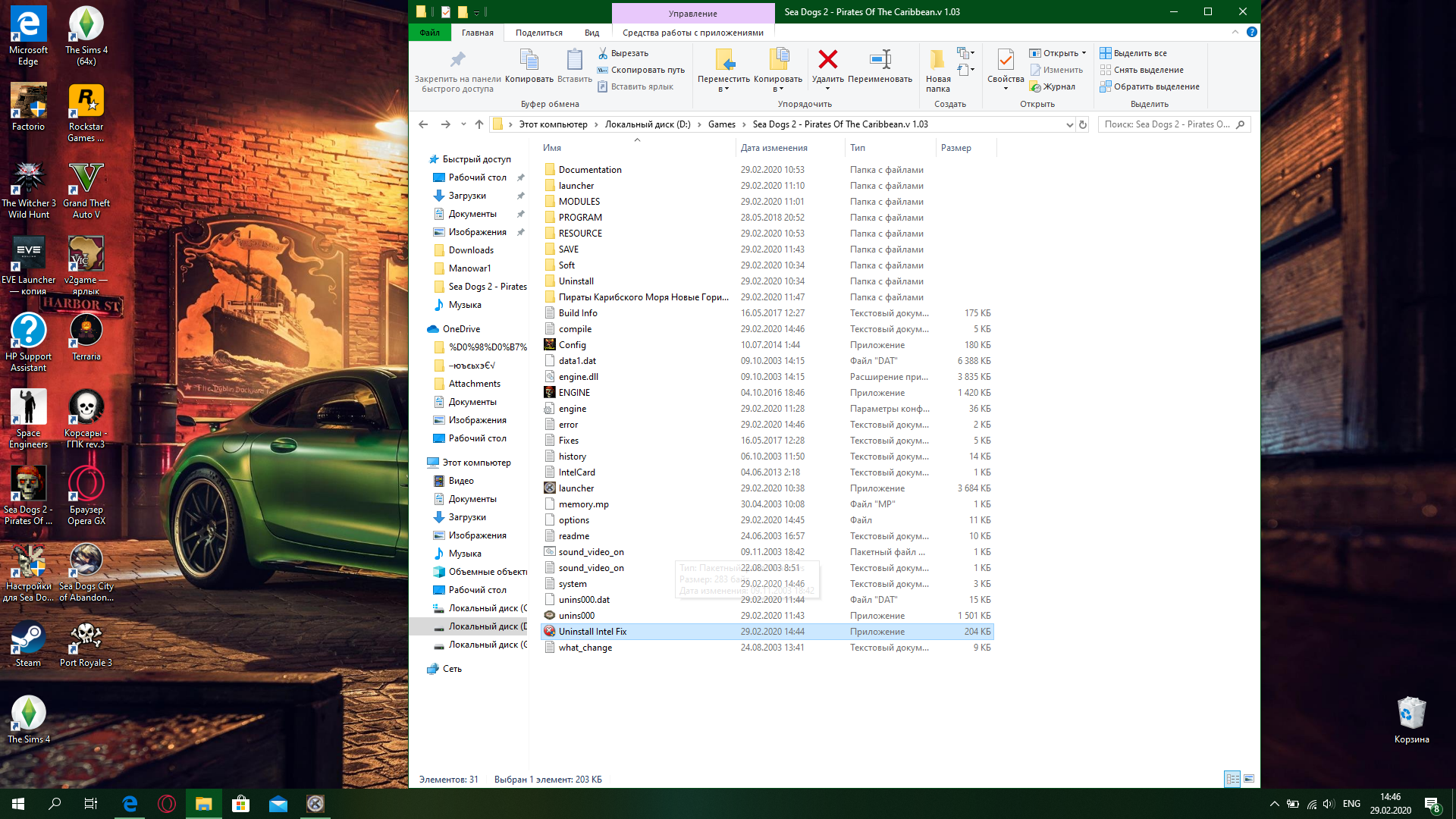The width and height of the screenshot is (1456, 819).
Task: Refresh the address bar folder view
Action: point(1083,124)
